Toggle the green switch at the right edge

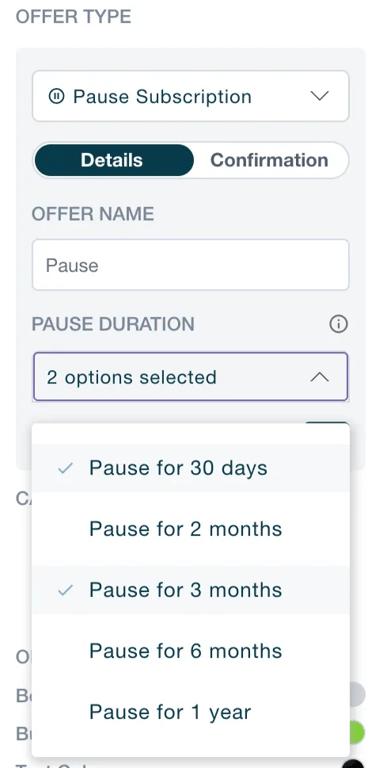357,733
